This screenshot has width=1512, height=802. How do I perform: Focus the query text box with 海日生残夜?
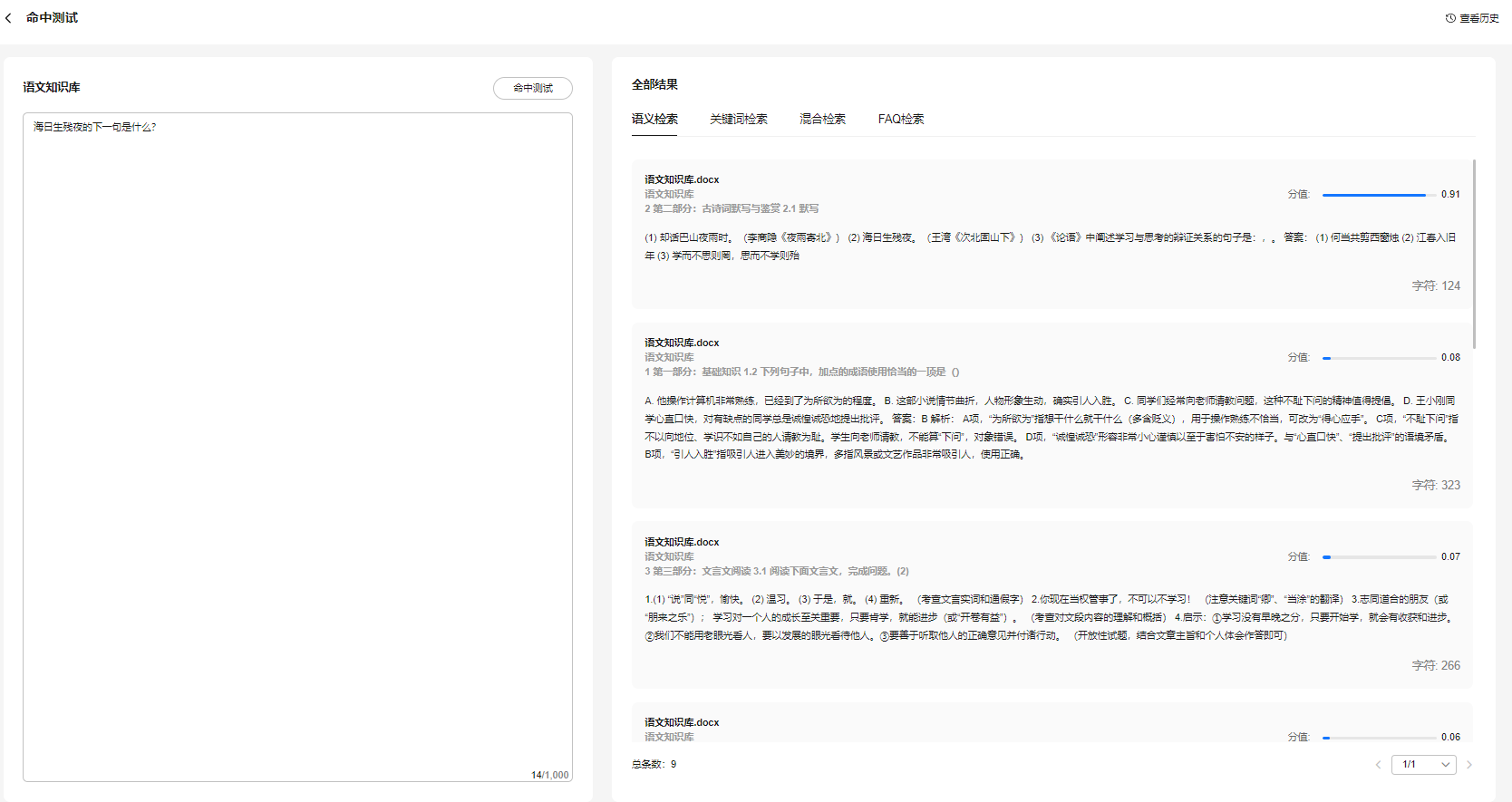coord(297,446)
